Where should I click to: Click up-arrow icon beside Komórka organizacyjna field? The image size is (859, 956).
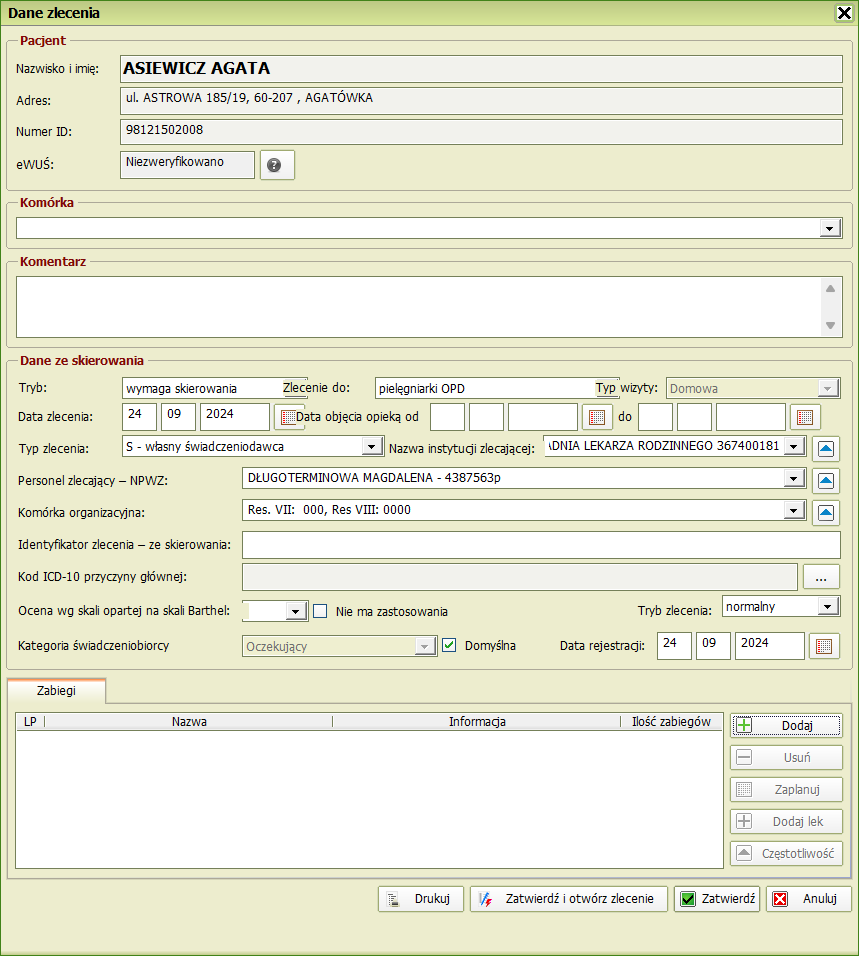click(x=825, y=513)
